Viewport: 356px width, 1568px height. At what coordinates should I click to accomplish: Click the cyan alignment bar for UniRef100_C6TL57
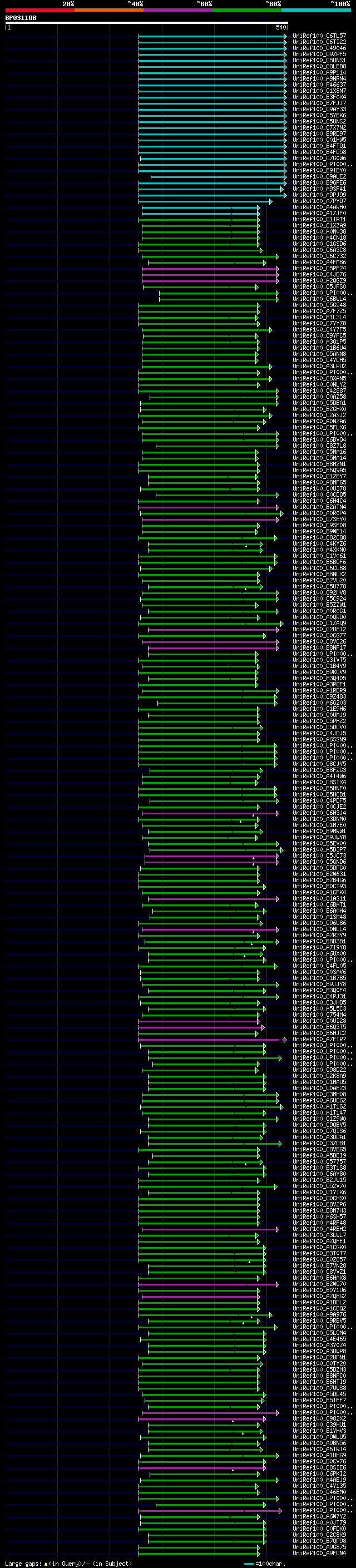(212, 36)
